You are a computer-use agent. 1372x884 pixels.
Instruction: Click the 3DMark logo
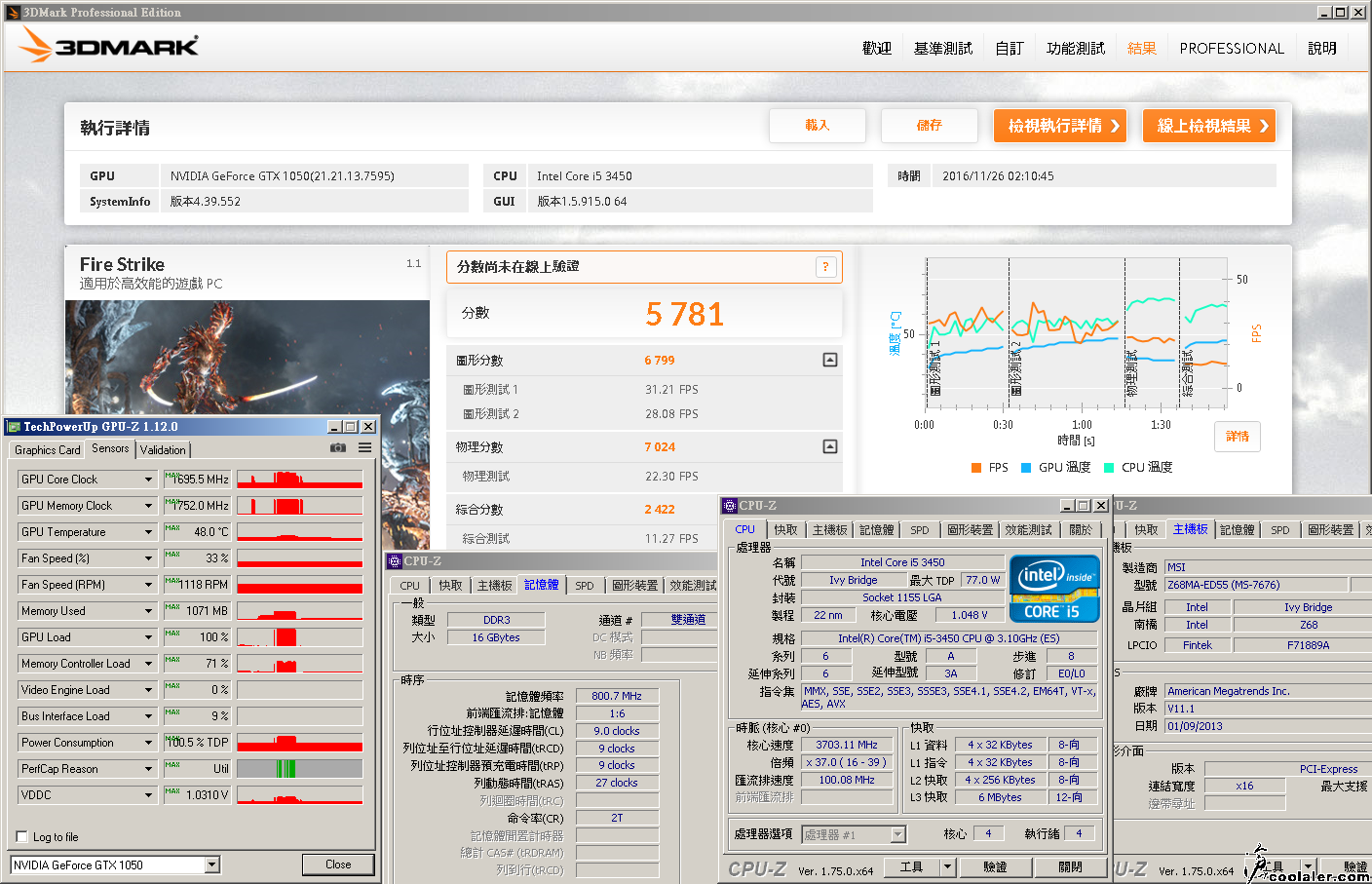(x=109, y=46)
